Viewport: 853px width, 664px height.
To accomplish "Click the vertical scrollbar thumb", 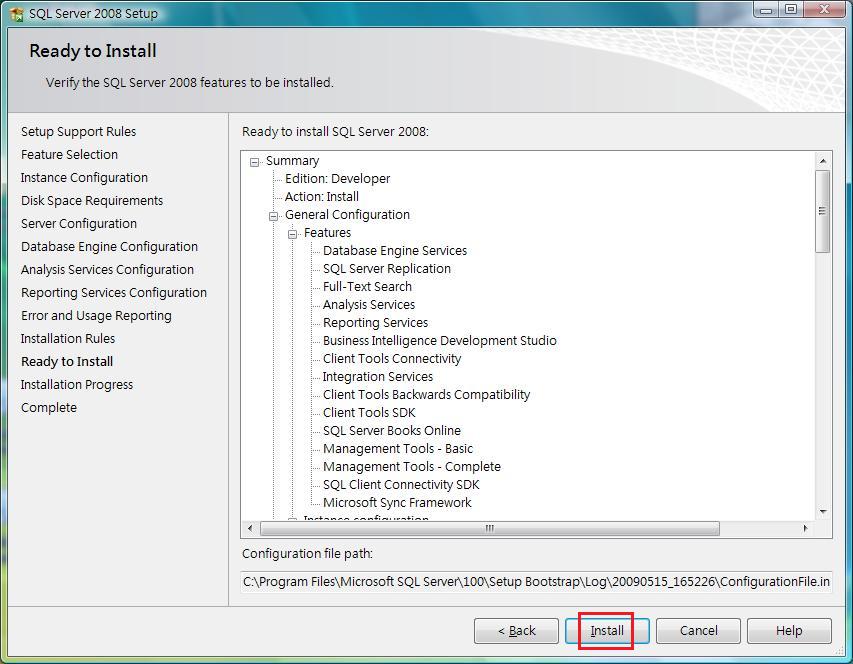I will click(823, 211).
